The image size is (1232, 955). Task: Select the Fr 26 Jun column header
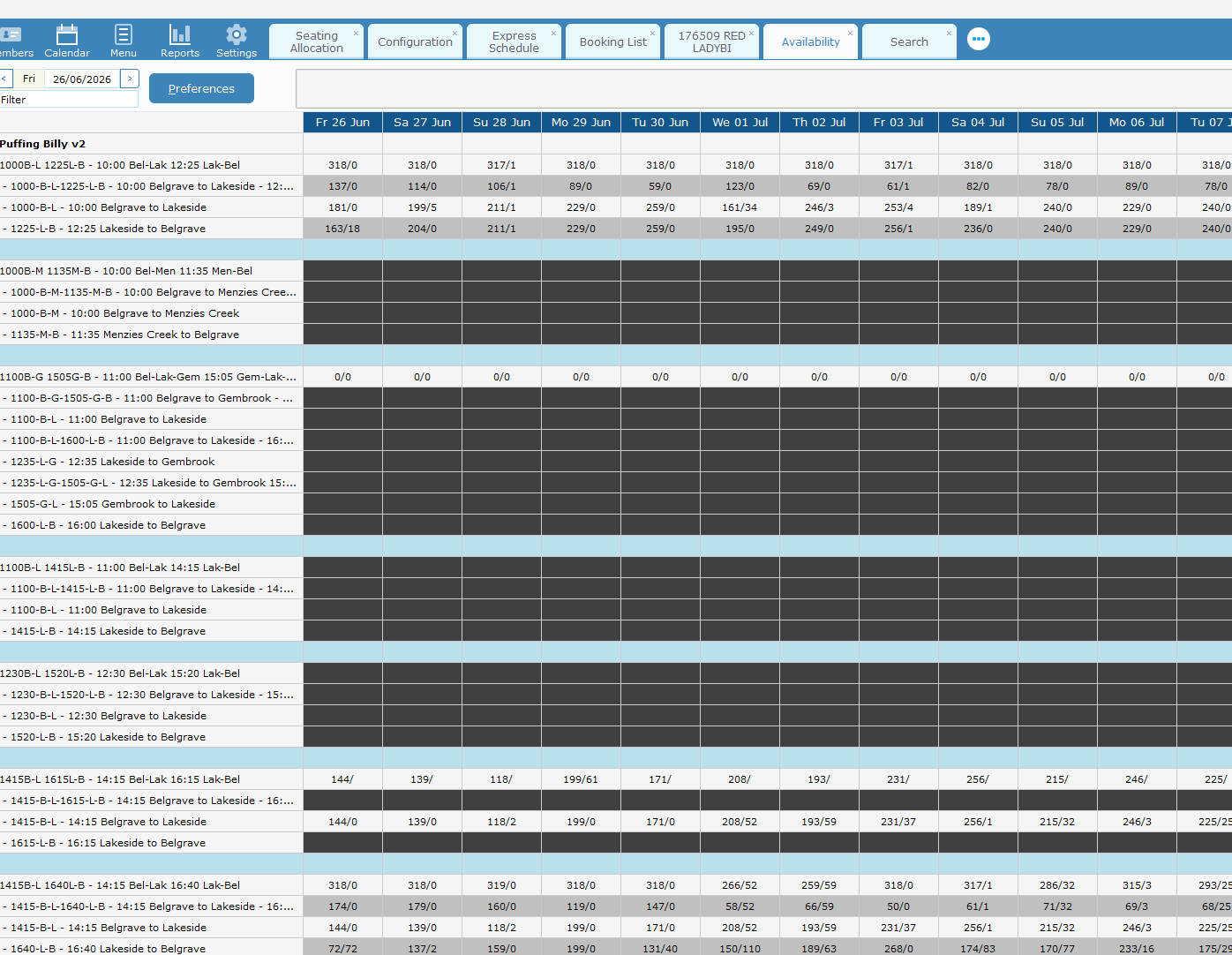pos(342,122)
